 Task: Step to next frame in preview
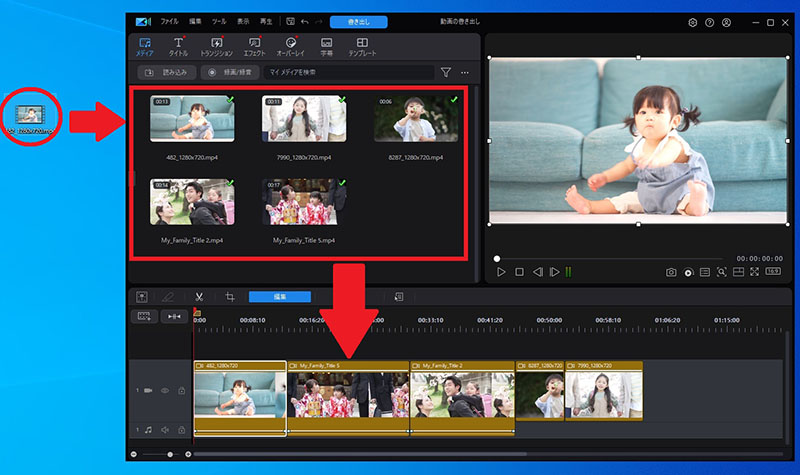(x=555, y=272)
